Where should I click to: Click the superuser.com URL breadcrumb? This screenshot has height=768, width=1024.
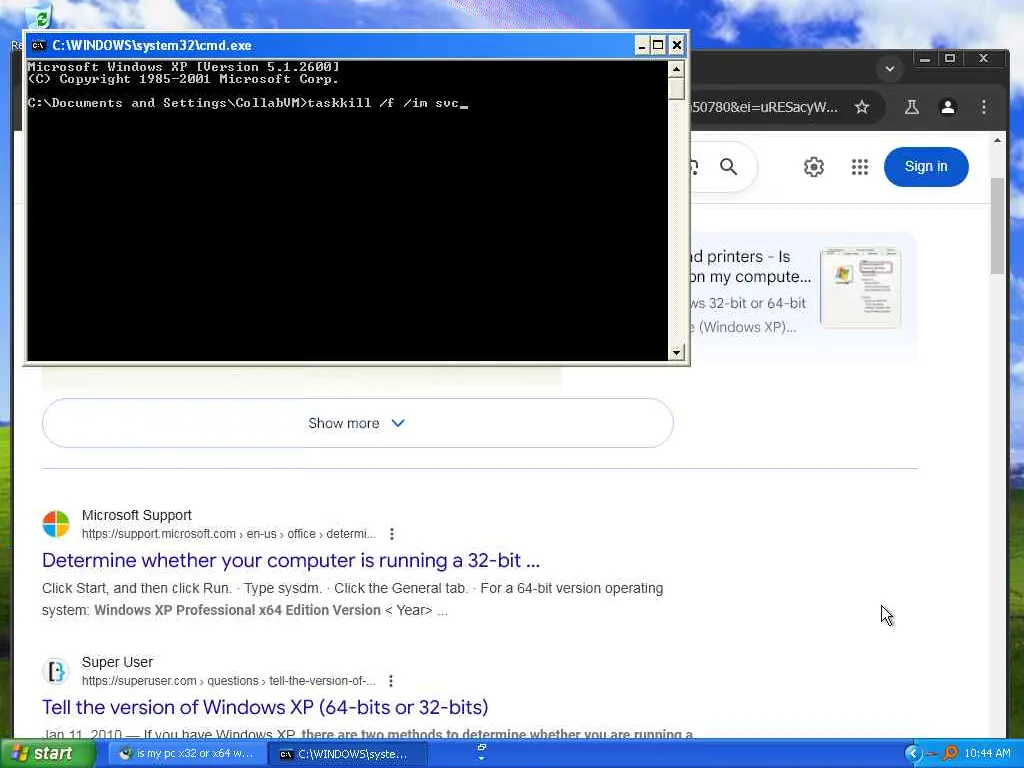(229, 681)
